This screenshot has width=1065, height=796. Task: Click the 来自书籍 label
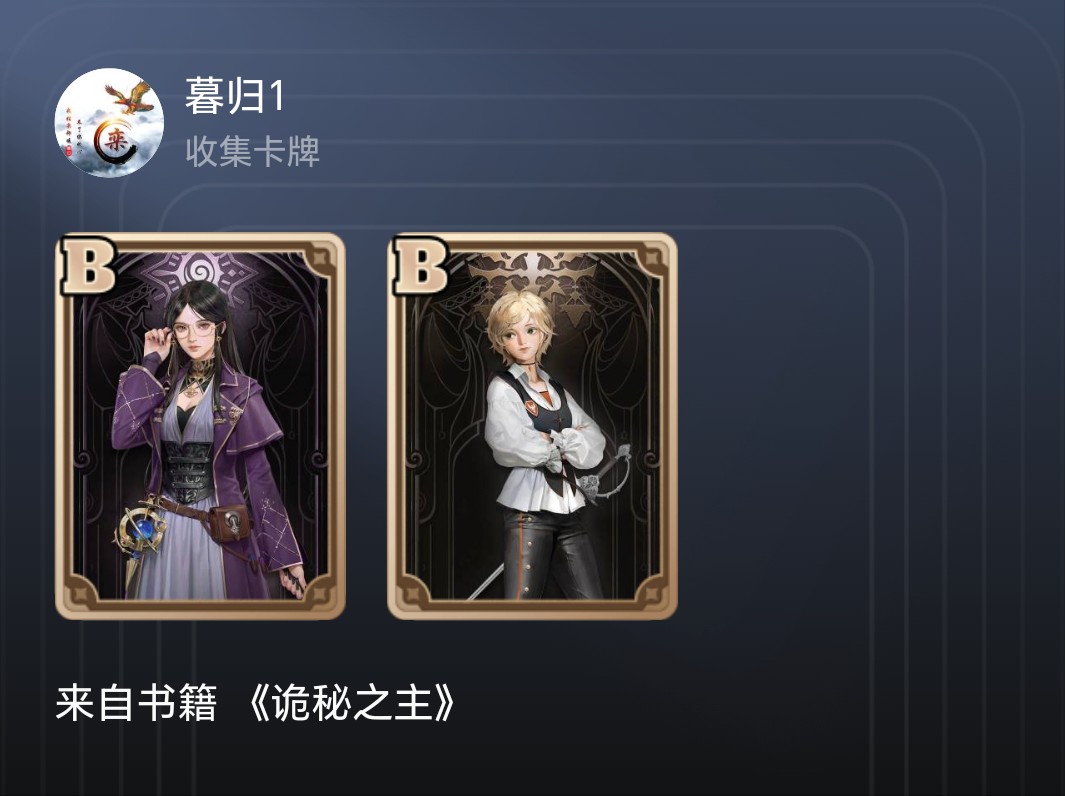(x=137, y=702)
